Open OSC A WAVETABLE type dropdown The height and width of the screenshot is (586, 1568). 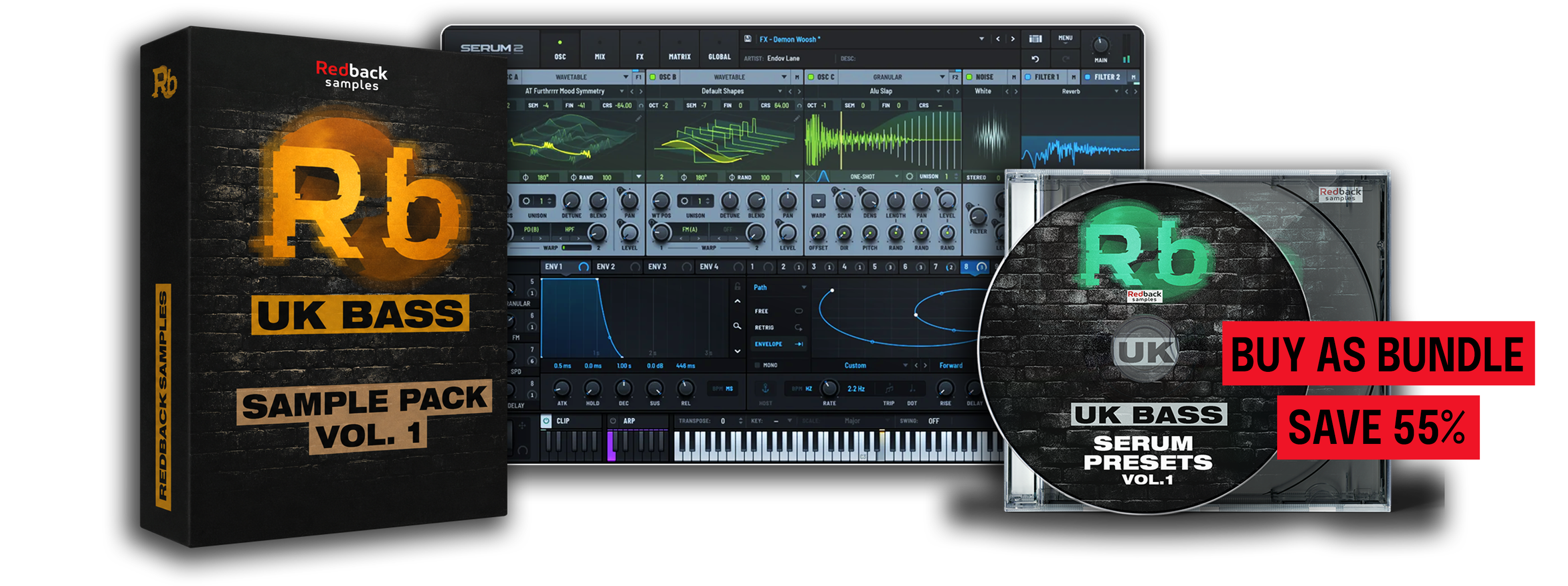626,77
